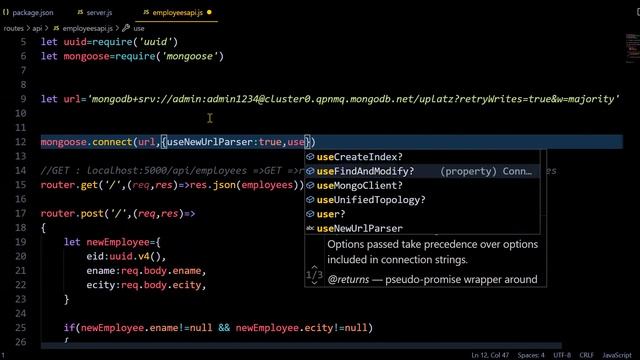Click property icon beside useCreateIndex?
The height and width of the screenshot is (360, 640).
tap(310, 157)
